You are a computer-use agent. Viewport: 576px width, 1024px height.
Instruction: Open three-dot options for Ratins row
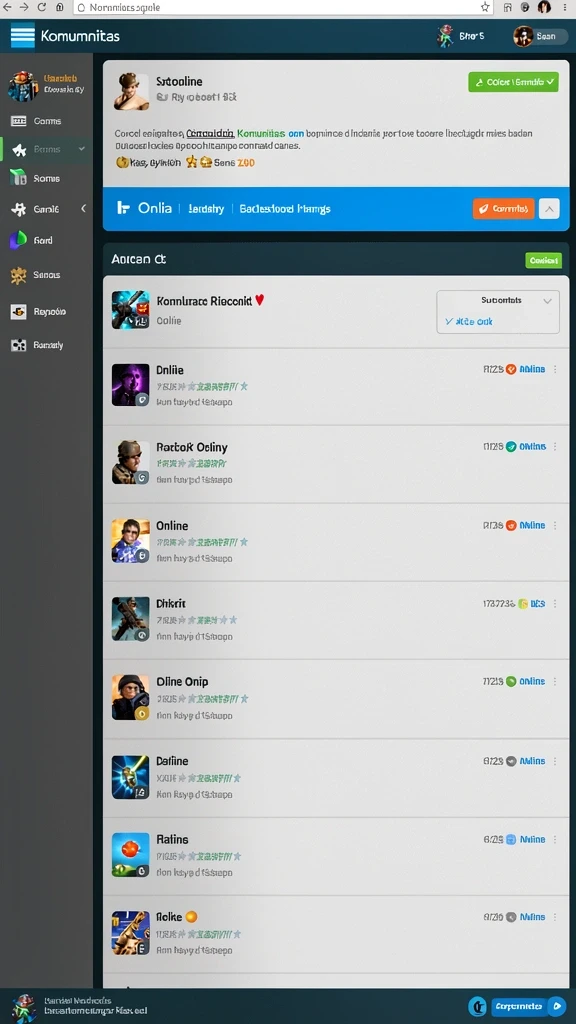pyautogui.click(x=555, y=839)
